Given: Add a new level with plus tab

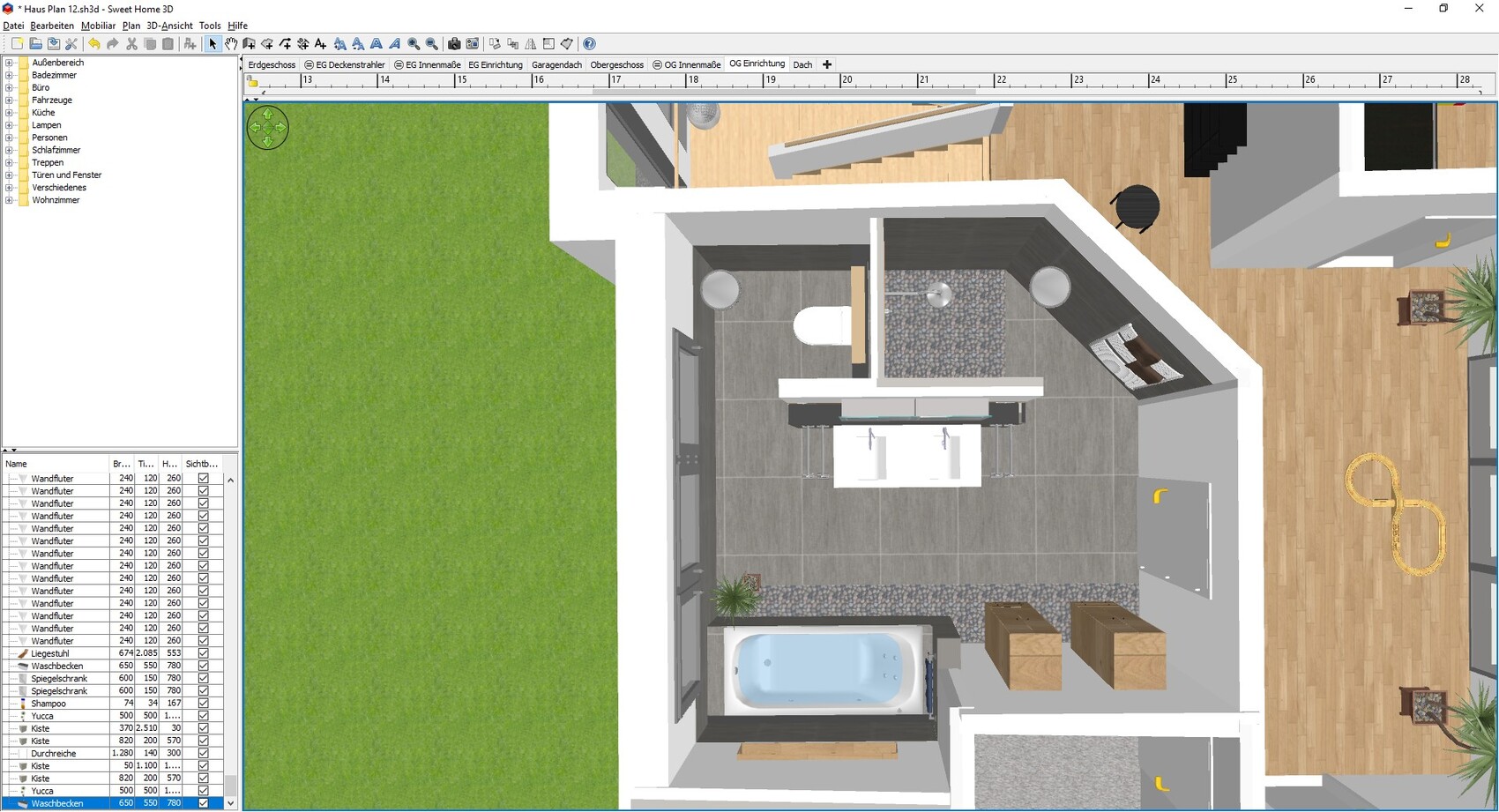Looking at the screenshot, I should click(827, 64).
